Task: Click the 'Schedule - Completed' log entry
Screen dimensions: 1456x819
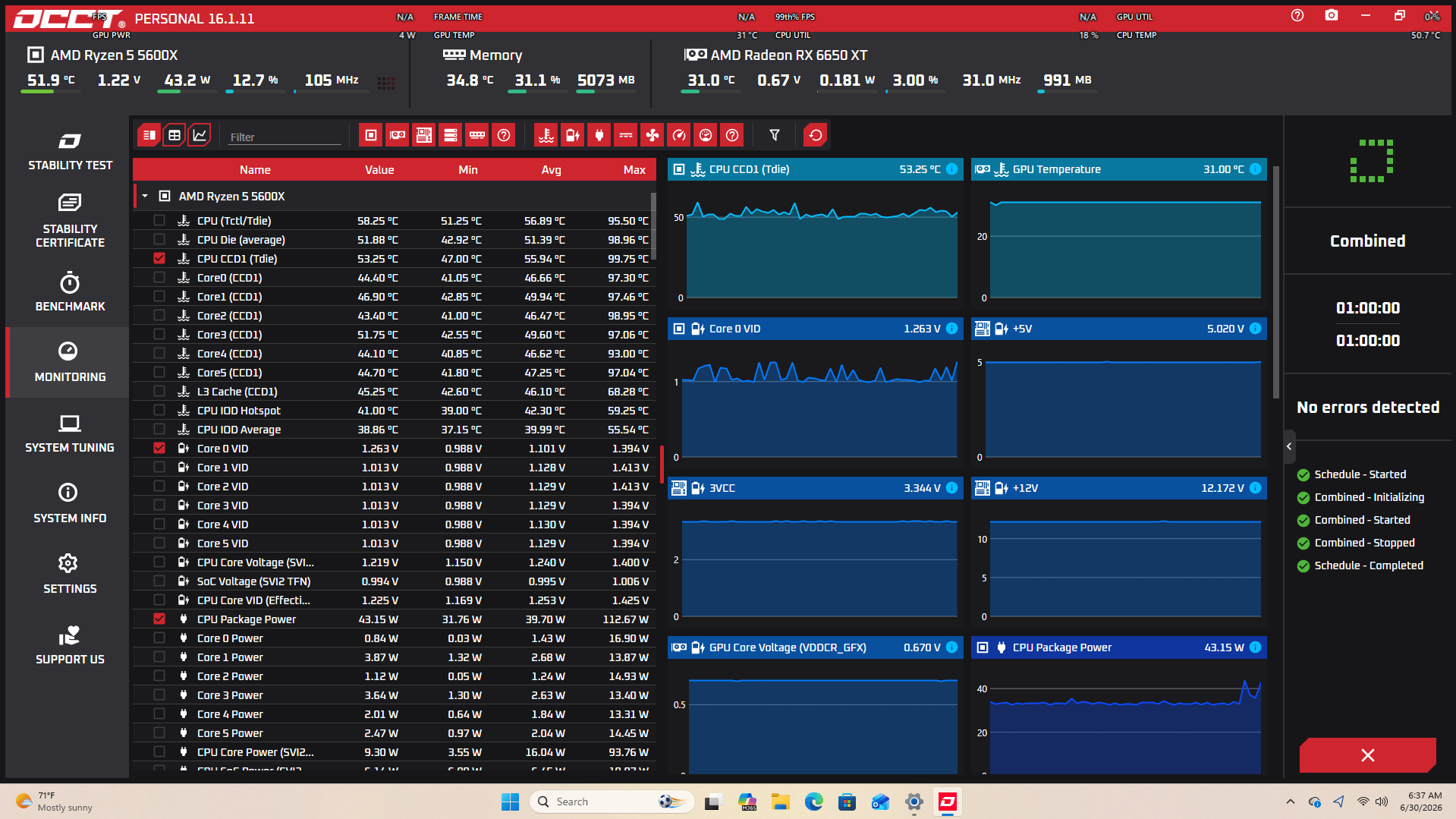Action: pos(1369,565)
